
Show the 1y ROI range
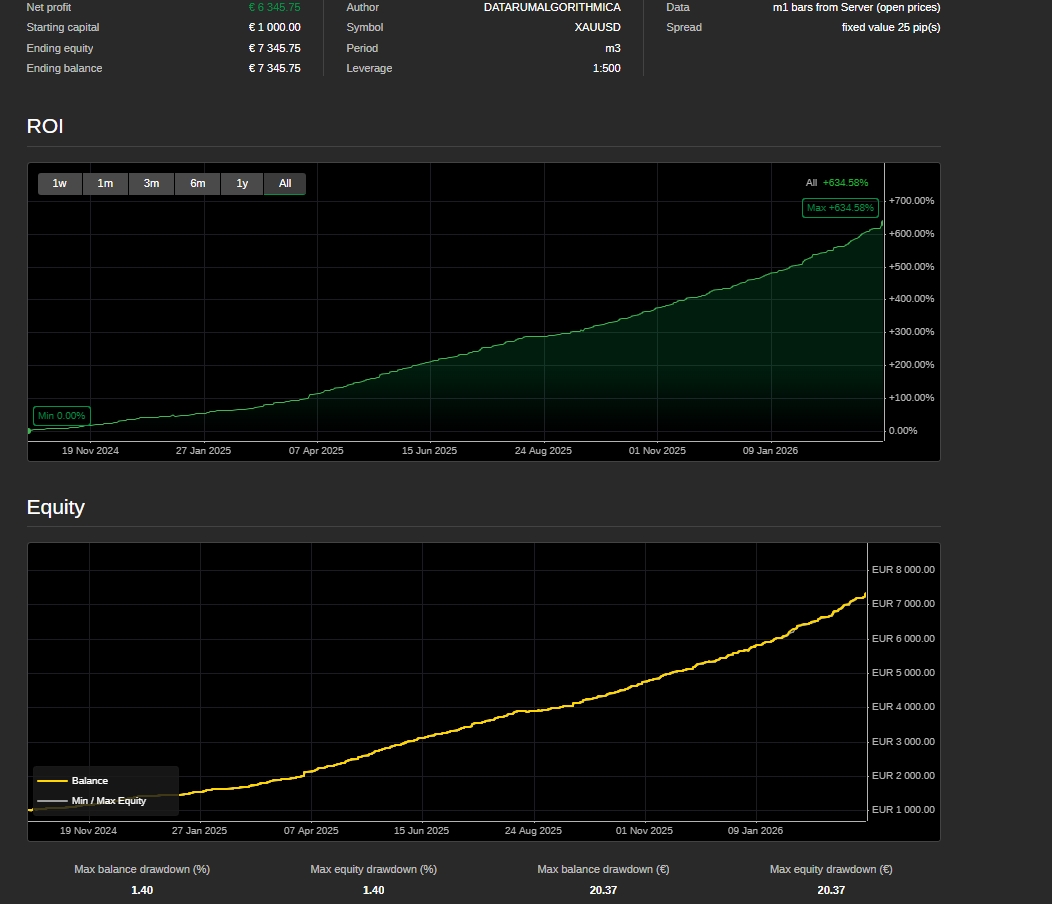(242, 184)
